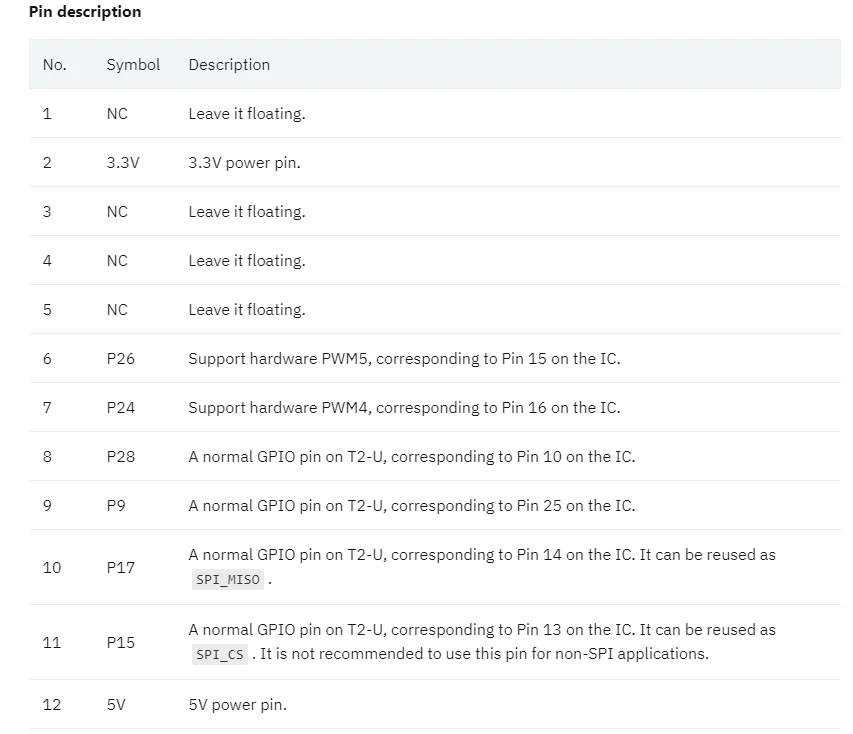Click the 5V symbol in row 12
Screen dimensions: 853x734
[x=116, y=705]
